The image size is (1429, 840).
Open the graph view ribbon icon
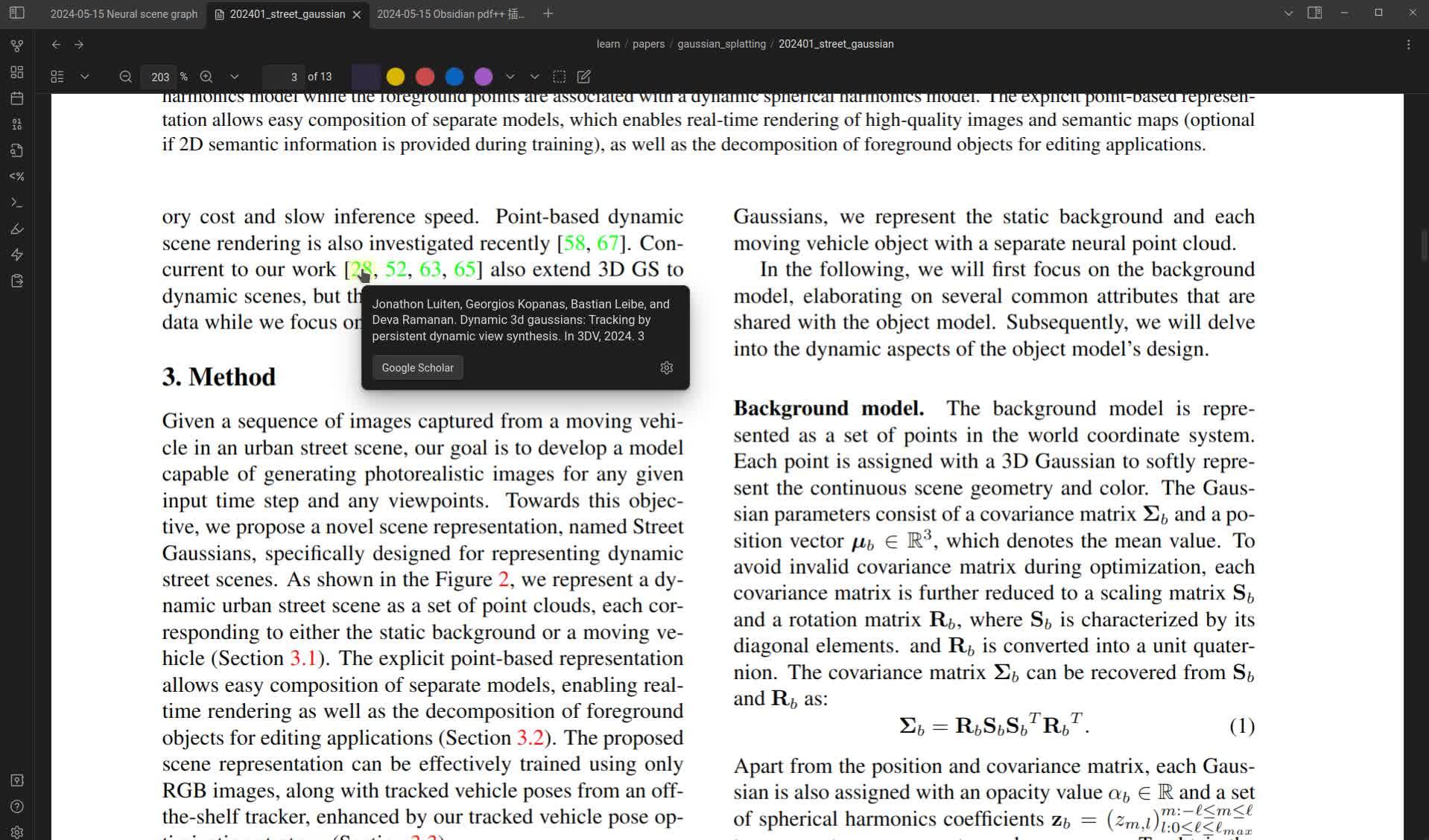click(17, 46)
